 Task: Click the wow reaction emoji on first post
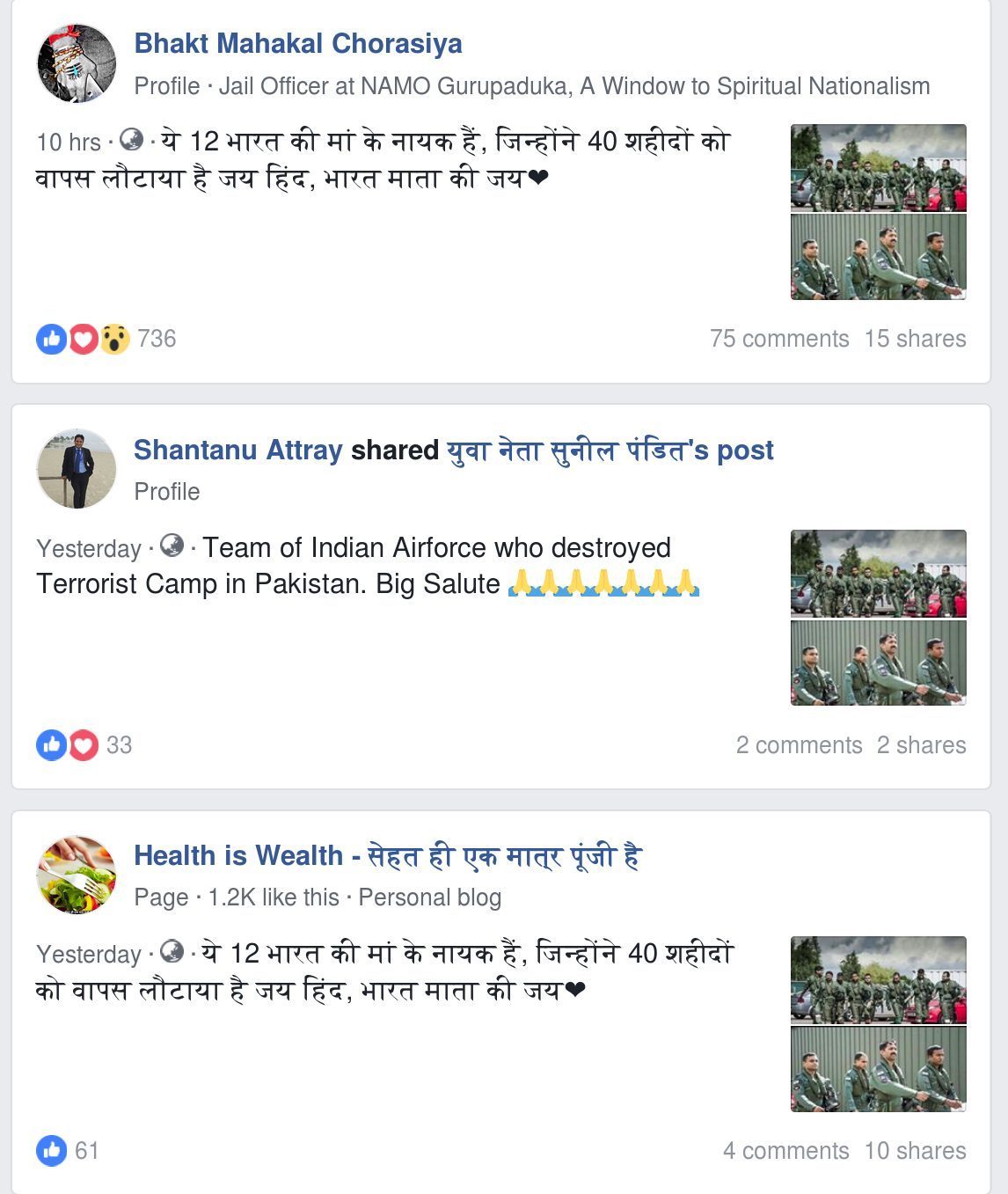click(115, 339)
